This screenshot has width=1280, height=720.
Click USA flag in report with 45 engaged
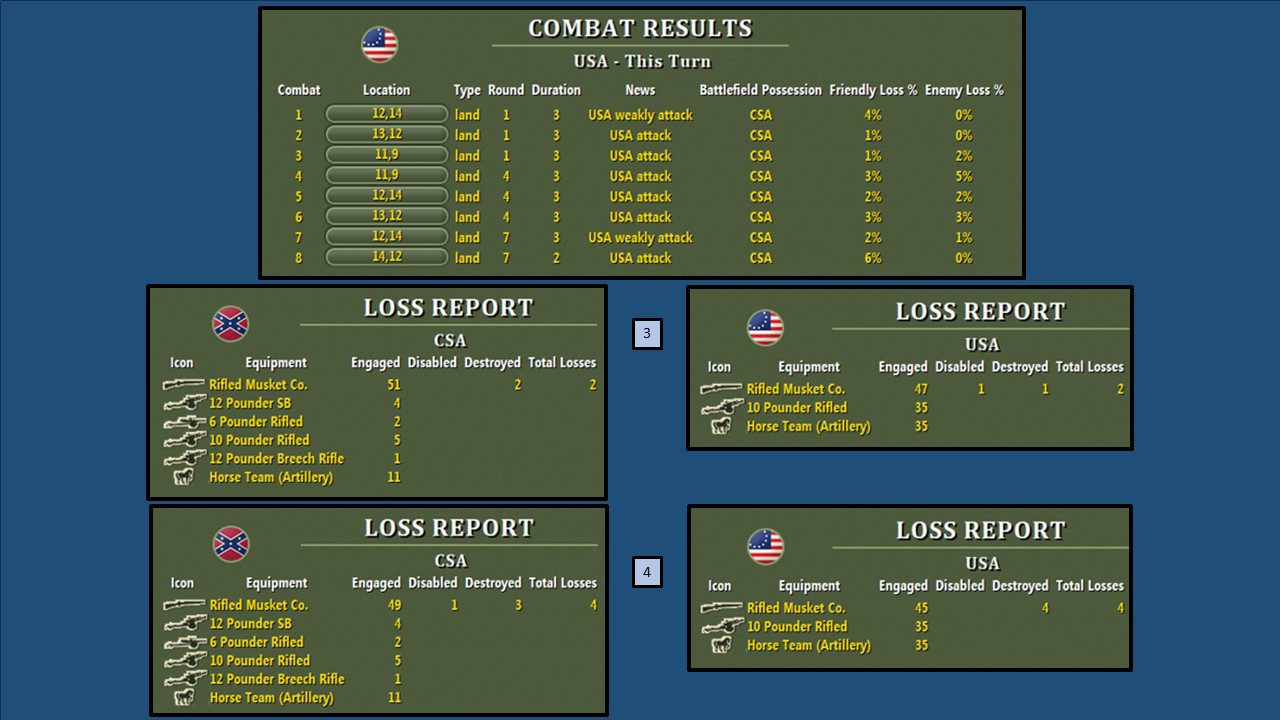(765, 547)
